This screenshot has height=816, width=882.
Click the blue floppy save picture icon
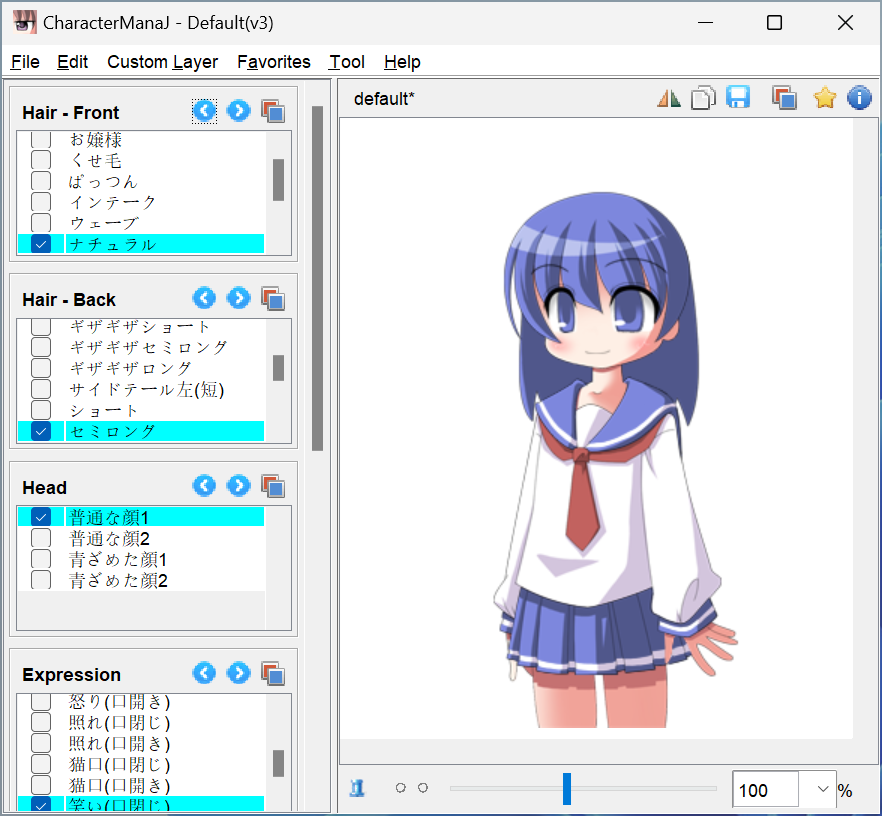point(738,97)
